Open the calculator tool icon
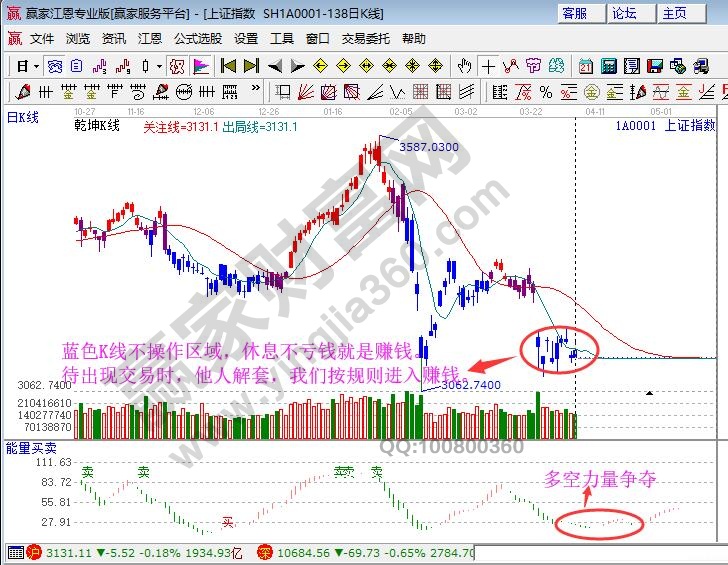The height and width of the screenshot is (565, 728). tap(607, 66)
